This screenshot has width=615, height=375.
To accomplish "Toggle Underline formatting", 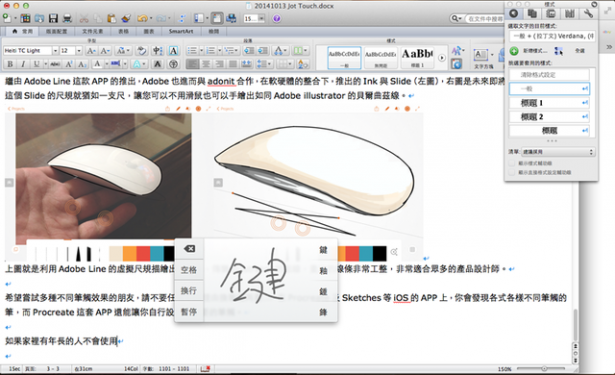I will (x=36, y=64).
